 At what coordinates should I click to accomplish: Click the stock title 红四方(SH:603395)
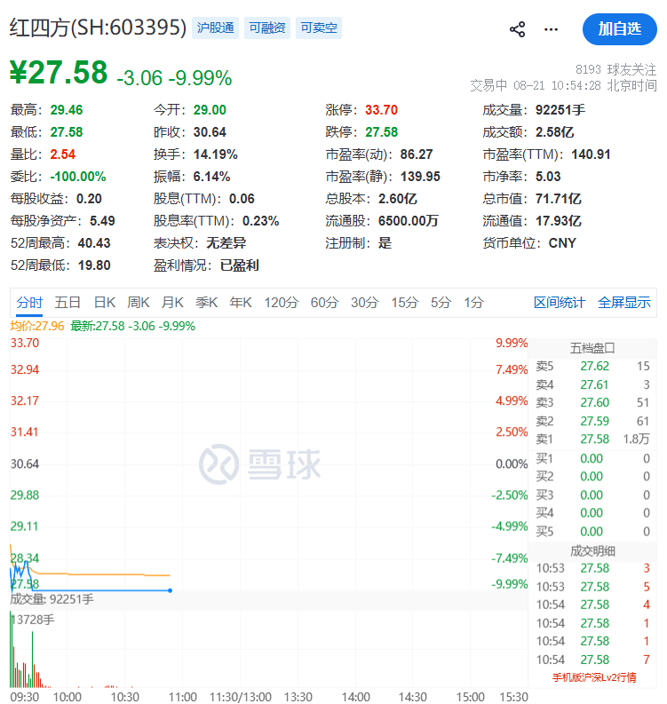click(98, 28)
